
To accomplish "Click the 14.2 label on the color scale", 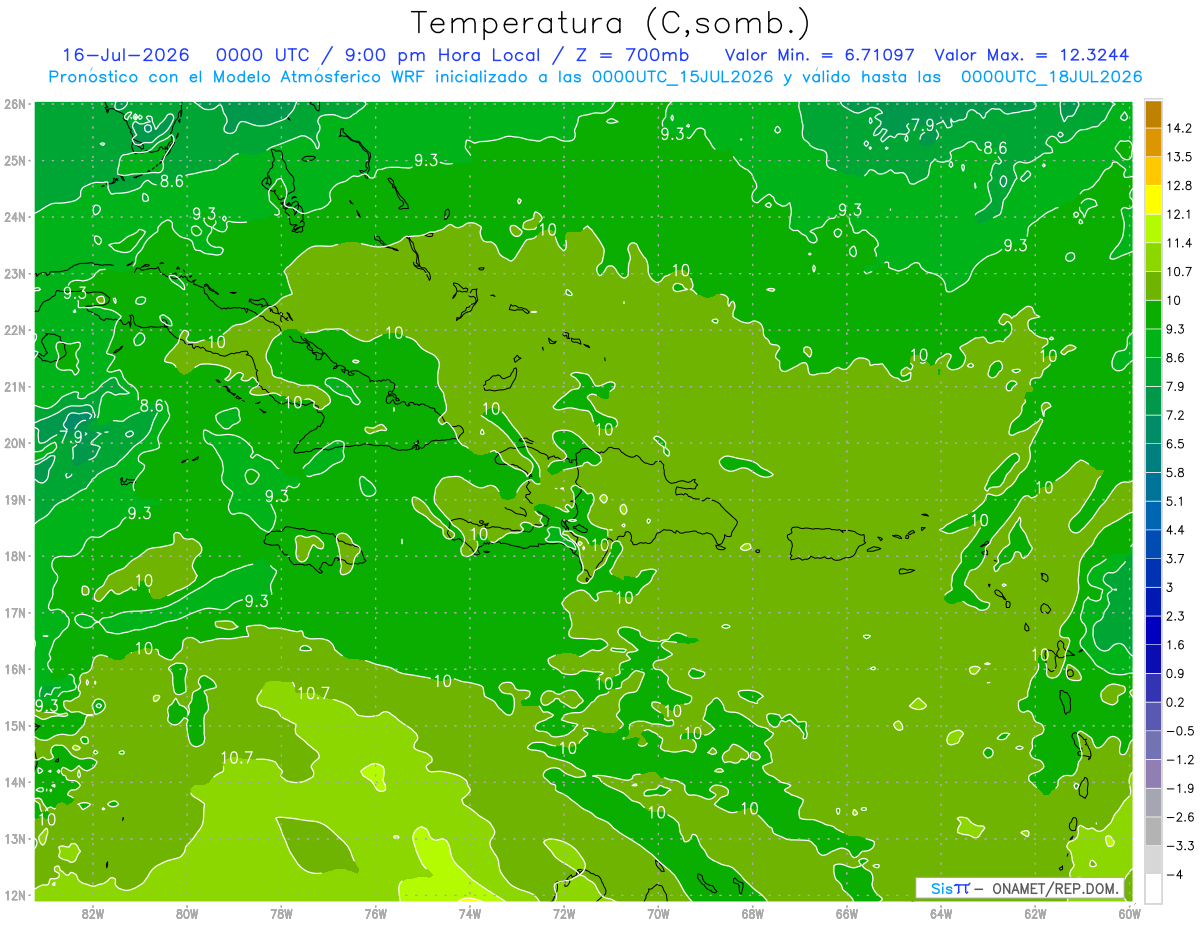I will pyautogui.click(x=1178, y=128).
